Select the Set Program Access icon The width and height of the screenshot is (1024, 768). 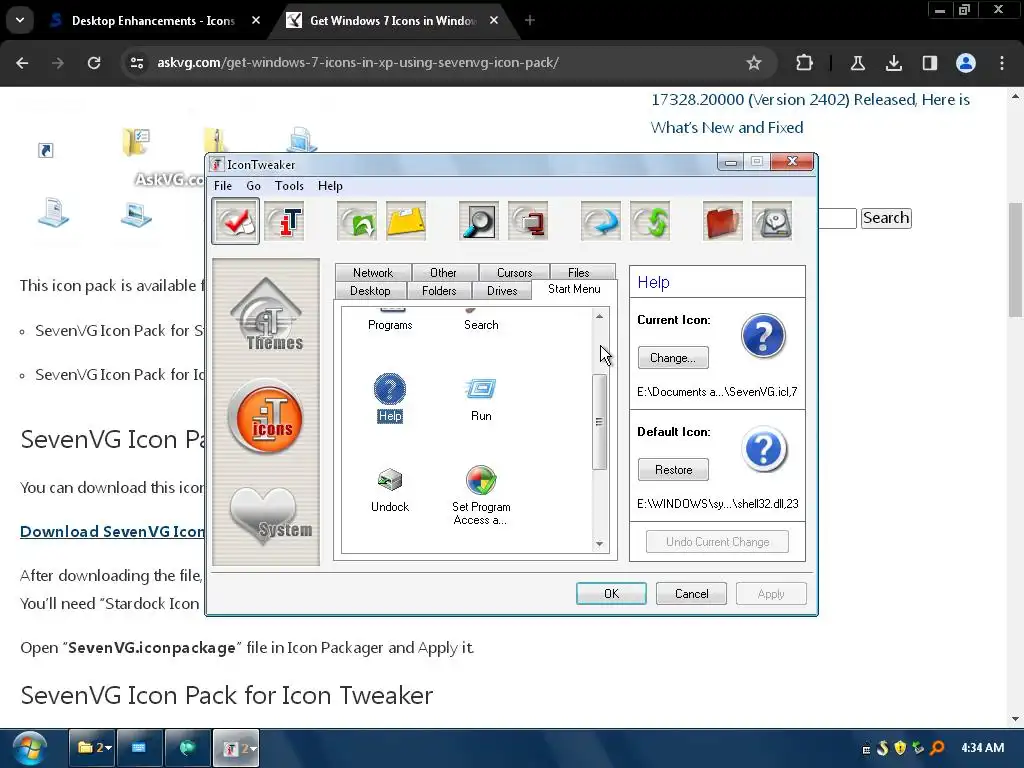[481, 496]
